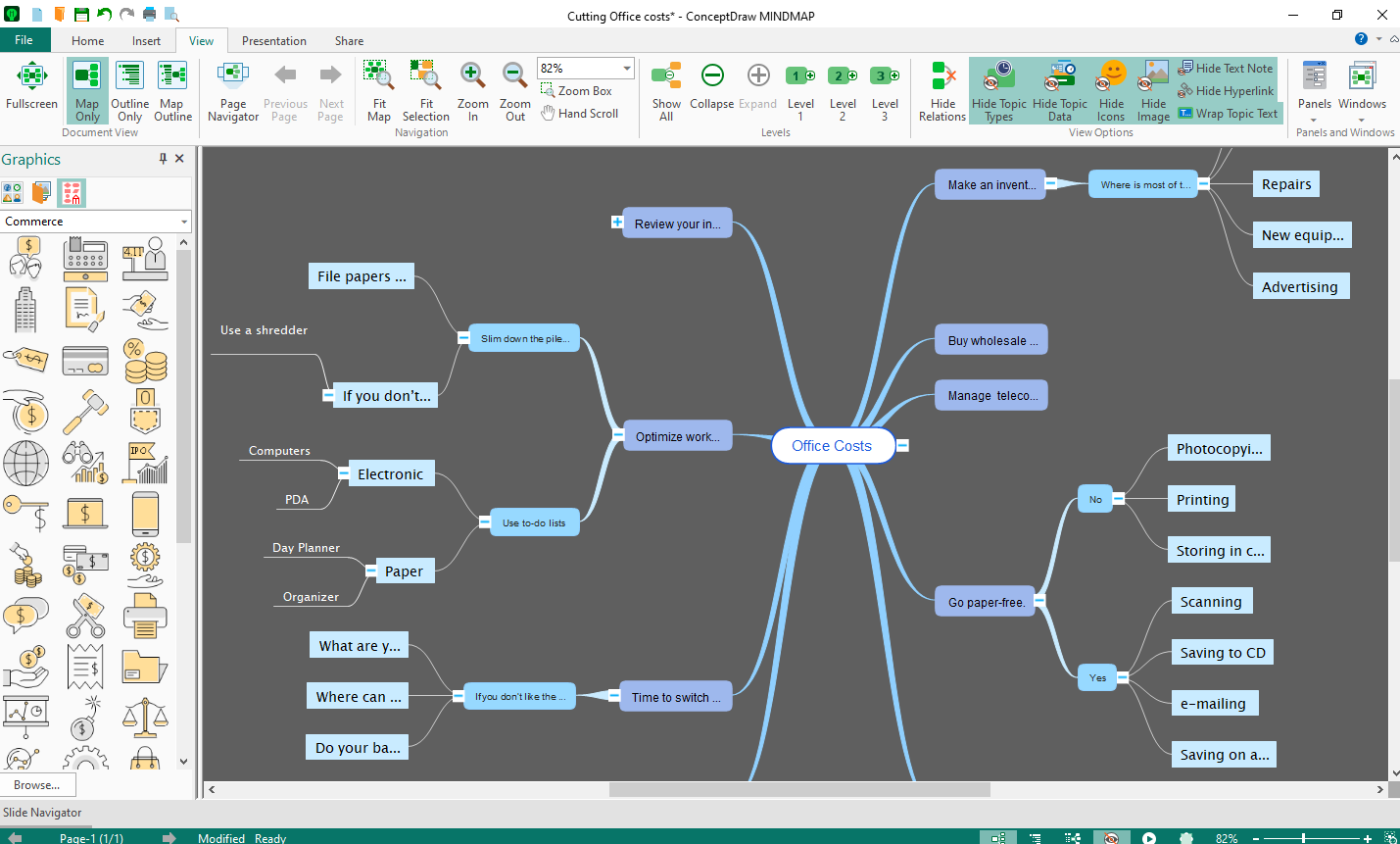The height and width of the screenshot is (844, 1400).
Task: Activate Hand Scroll tool
Action: [x=580, y=113]
